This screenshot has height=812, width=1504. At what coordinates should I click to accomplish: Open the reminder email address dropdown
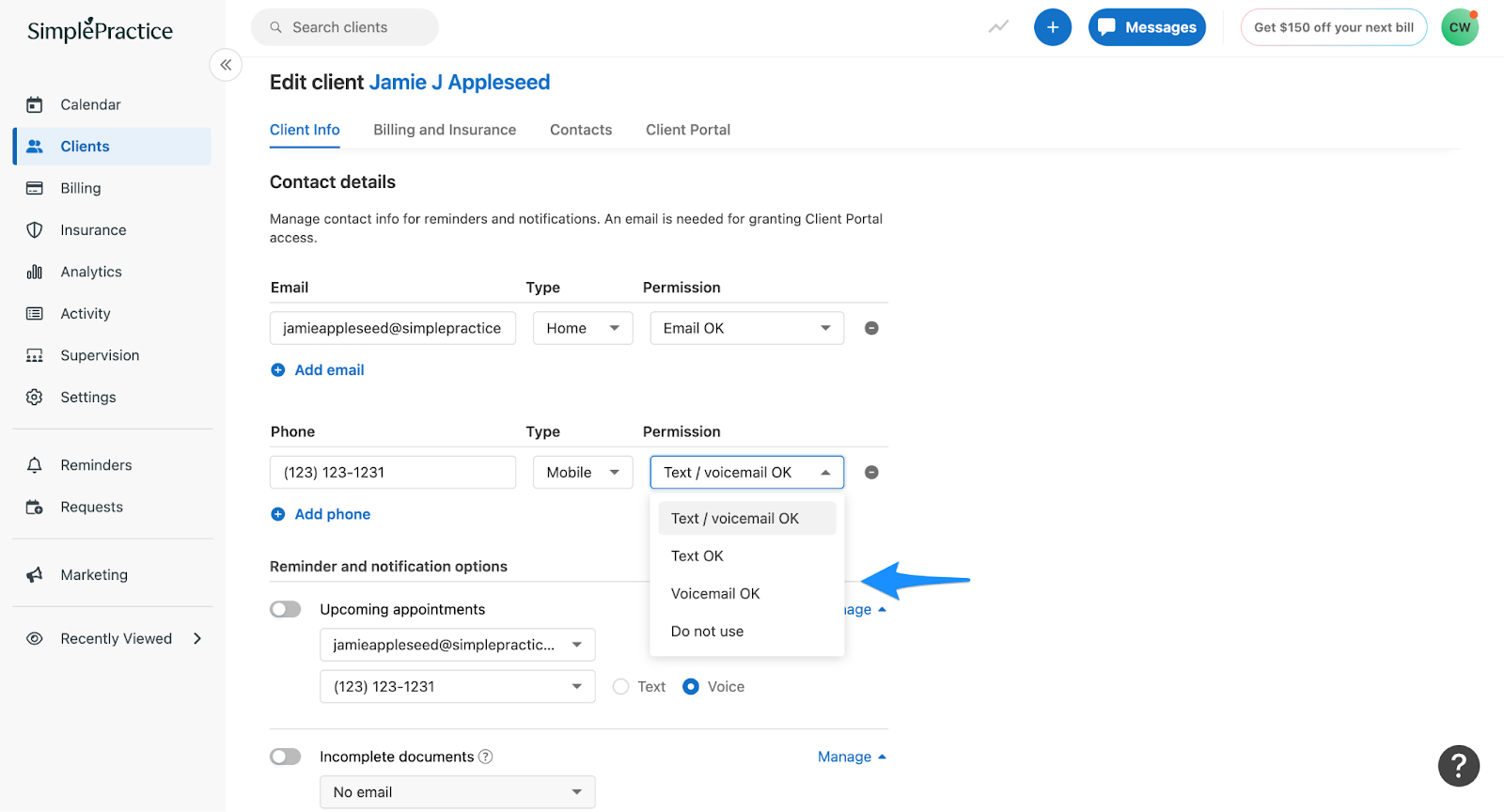(458, 645)
